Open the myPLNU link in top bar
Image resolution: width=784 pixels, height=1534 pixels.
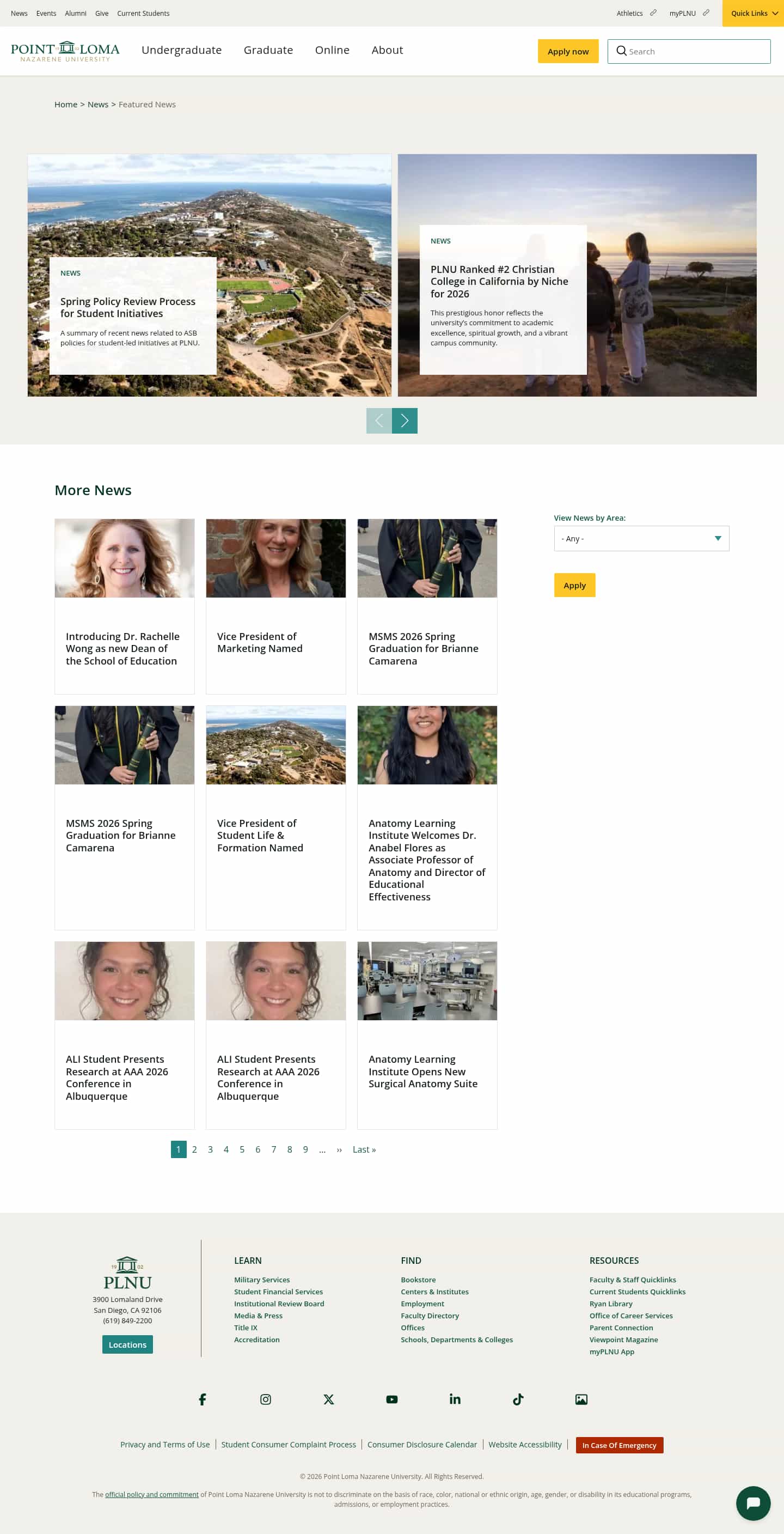[682, 13]
